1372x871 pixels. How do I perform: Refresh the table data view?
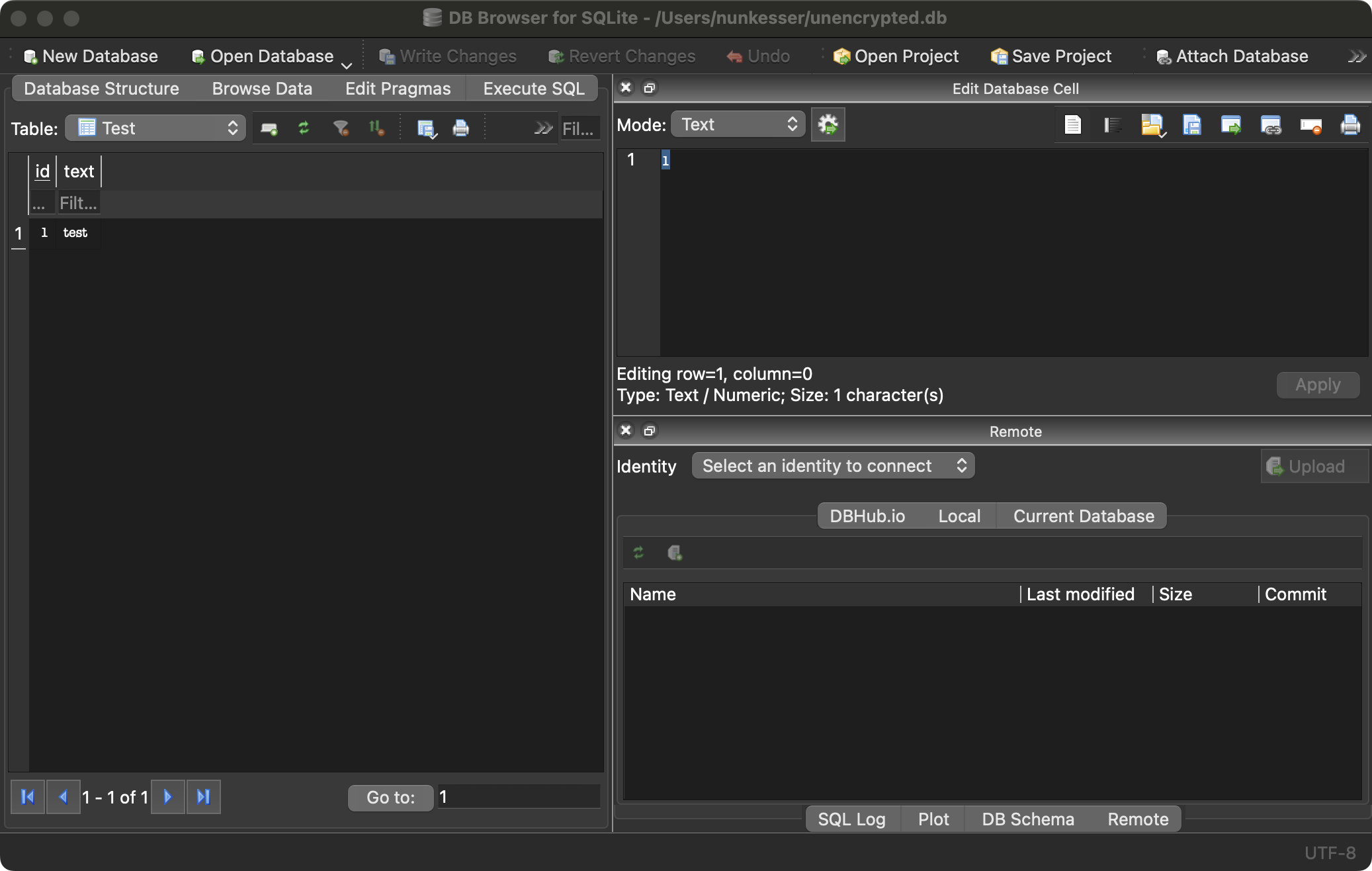(x=304, y=128)
